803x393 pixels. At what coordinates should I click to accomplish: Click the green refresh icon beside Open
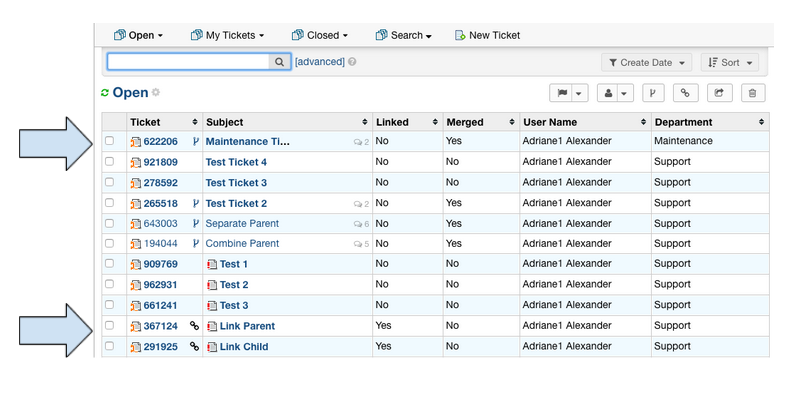pos(105,93)
